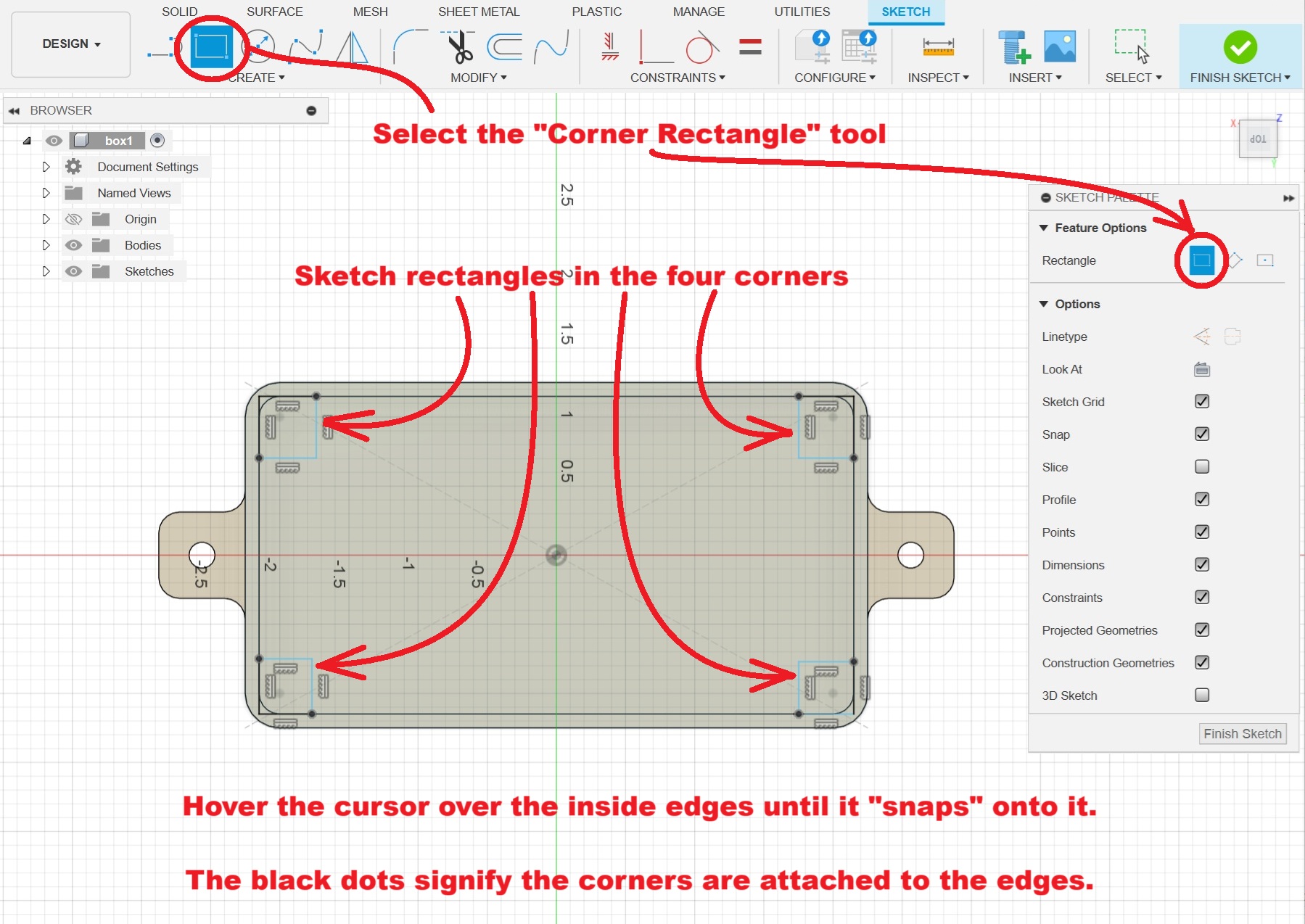This screenshot has height=924, width=1305.
Task: Switch to the SURFACE tab
Action: click(274, 12)
